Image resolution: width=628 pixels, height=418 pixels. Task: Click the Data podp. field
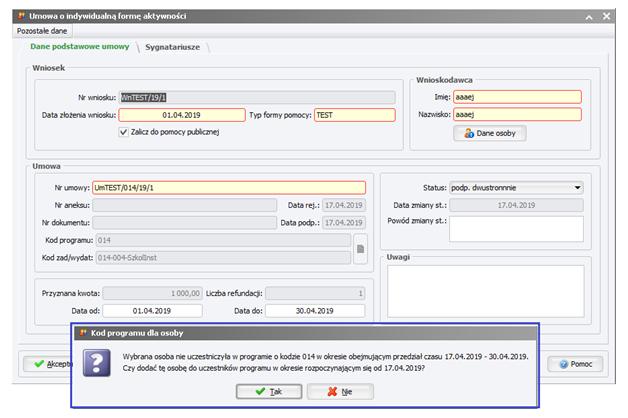click(x=344, y=223)
